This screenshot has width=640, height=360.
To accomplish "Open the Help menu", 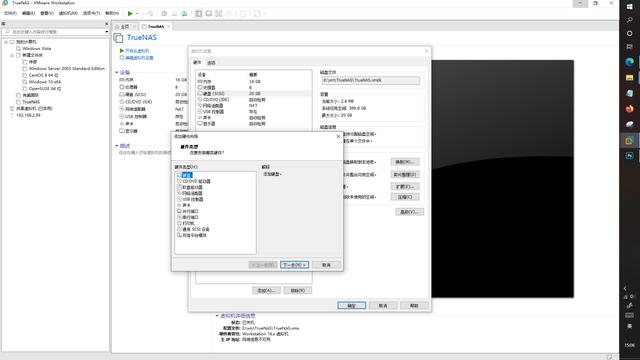I will [x=112, y=13].
